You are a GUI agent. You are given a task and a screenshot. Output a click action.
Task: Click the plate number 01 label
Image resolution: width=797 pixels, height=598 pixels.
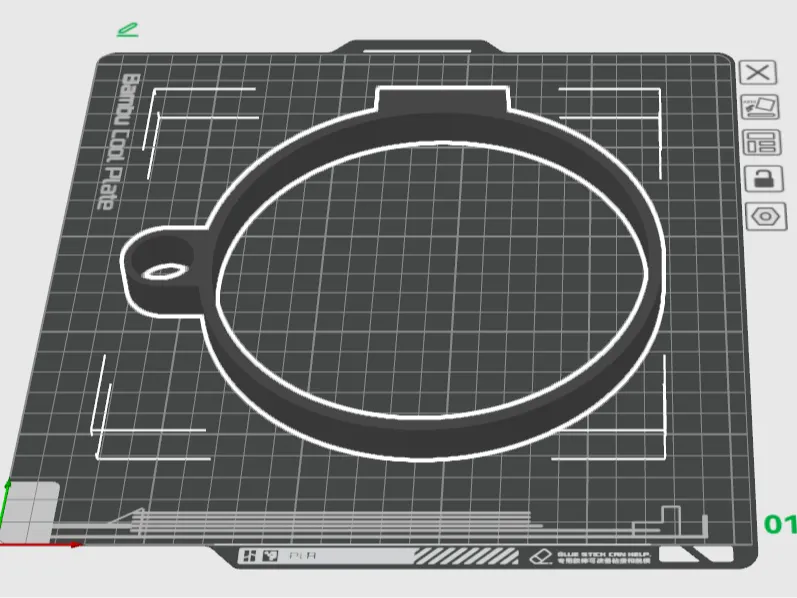(x=780, y=524)
